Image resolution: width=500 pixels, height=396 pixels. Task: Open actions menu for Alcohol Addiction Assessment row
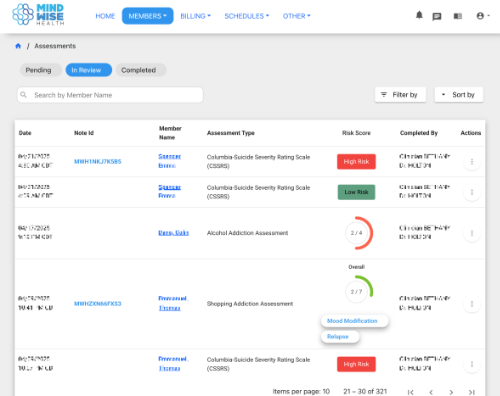(x=472, y=233)
